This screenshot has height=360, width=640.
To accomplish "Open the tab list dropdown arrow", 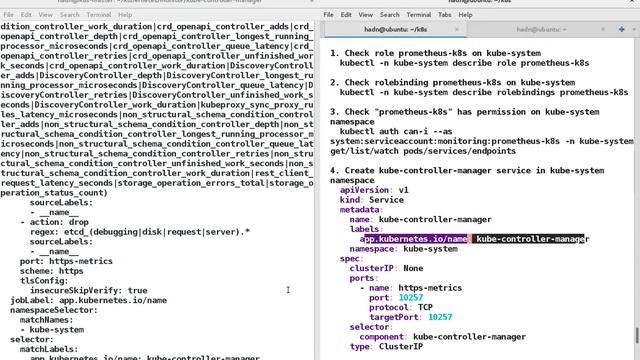I will point(634,29).
